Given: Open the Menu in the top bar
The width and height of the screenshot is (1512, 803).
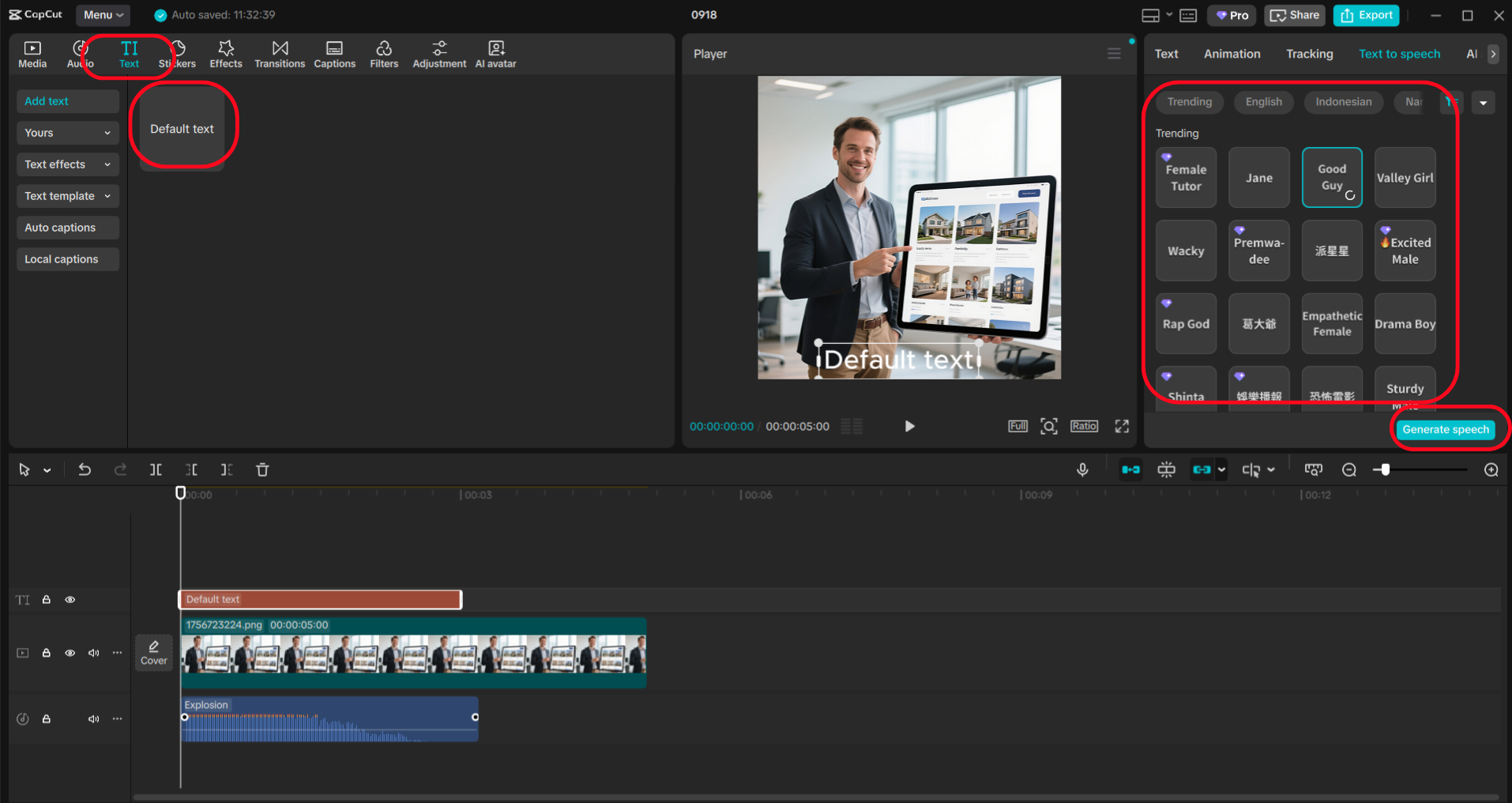Looking at the screenshot, I should (x=102, y=14).
